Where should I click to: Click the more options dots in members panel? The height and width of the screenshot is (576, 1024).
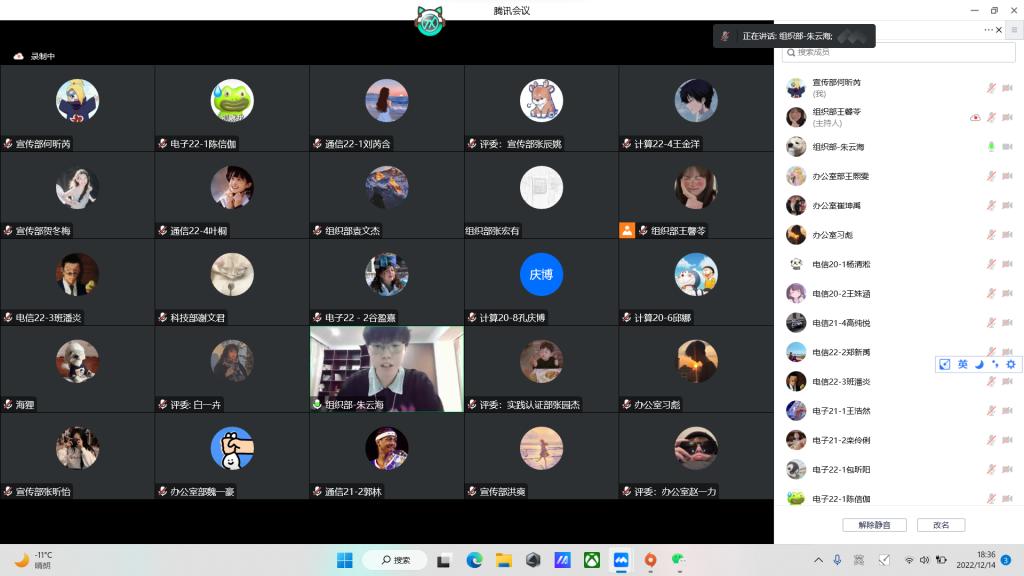point(989,30)
